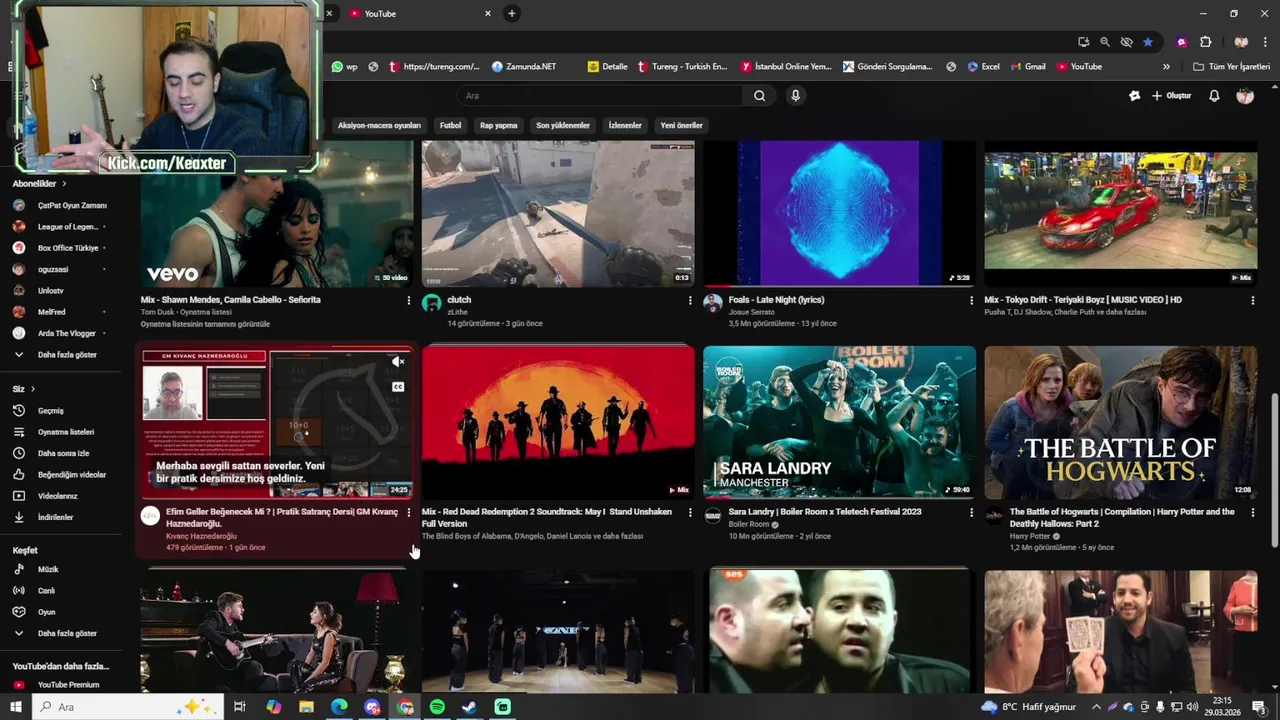Open the Zamunda.NET bookmark

point(524,67)
